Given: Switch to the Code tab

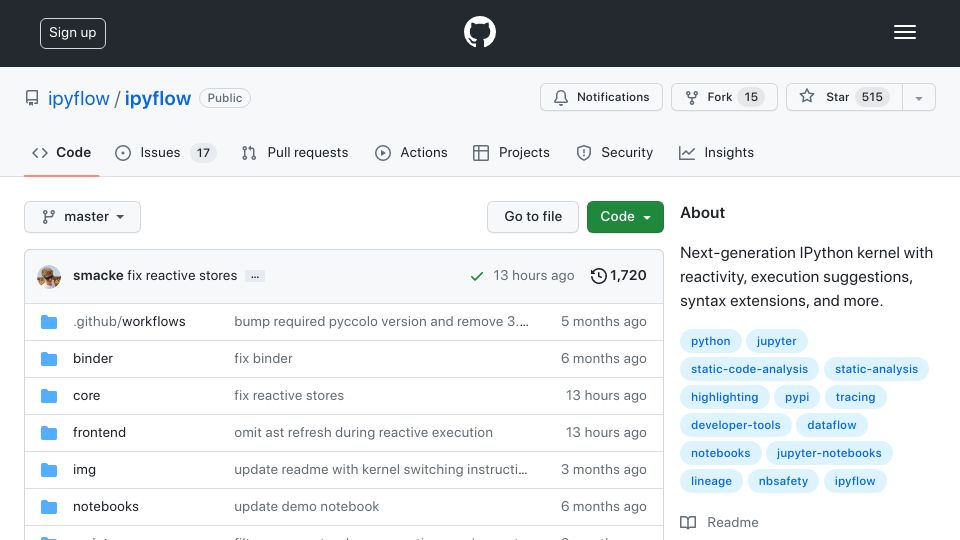Looking at the screenshot, I should [x=62, y=152].
